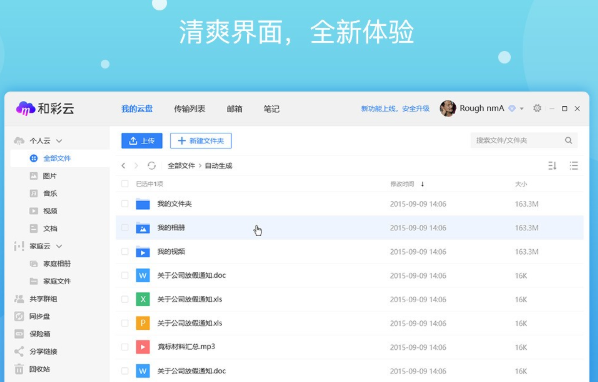
Task: Click the 新建文件夹 button
Action: pos(201,141)
